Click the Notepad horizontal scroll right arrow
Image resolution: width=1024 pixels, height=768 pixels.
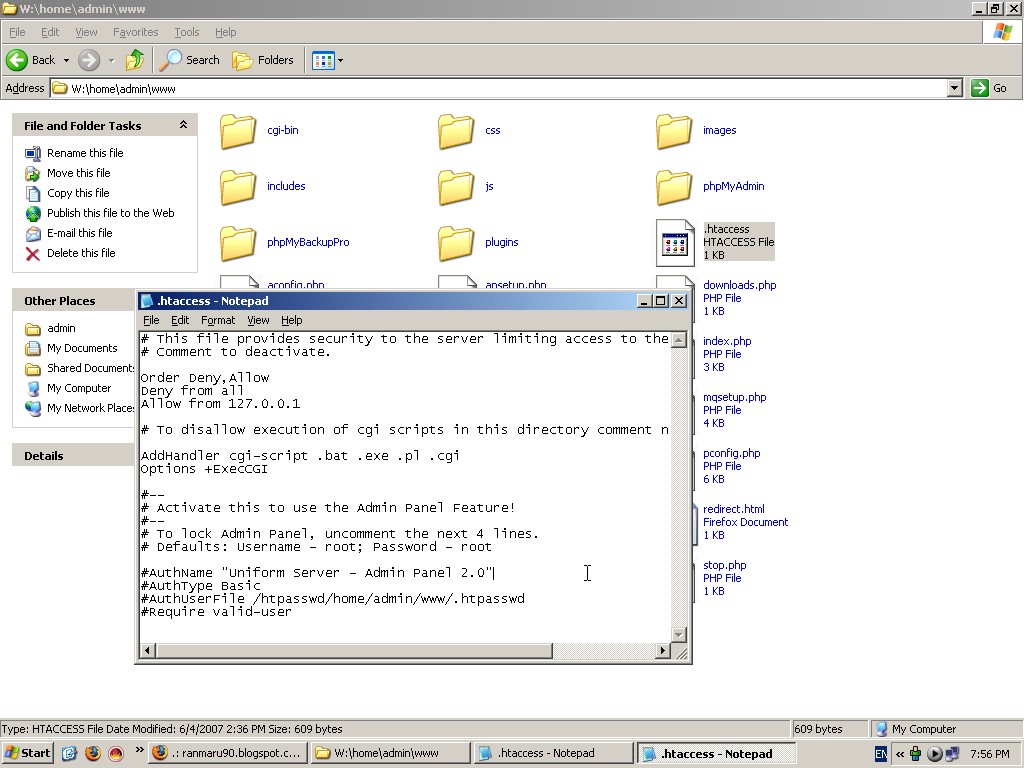coord(663,650)
